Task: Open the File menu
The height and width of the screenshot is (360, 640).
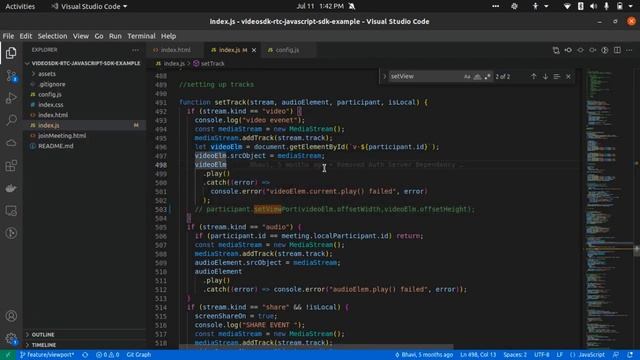Action: pyautogui.click(x=8, y=36)
